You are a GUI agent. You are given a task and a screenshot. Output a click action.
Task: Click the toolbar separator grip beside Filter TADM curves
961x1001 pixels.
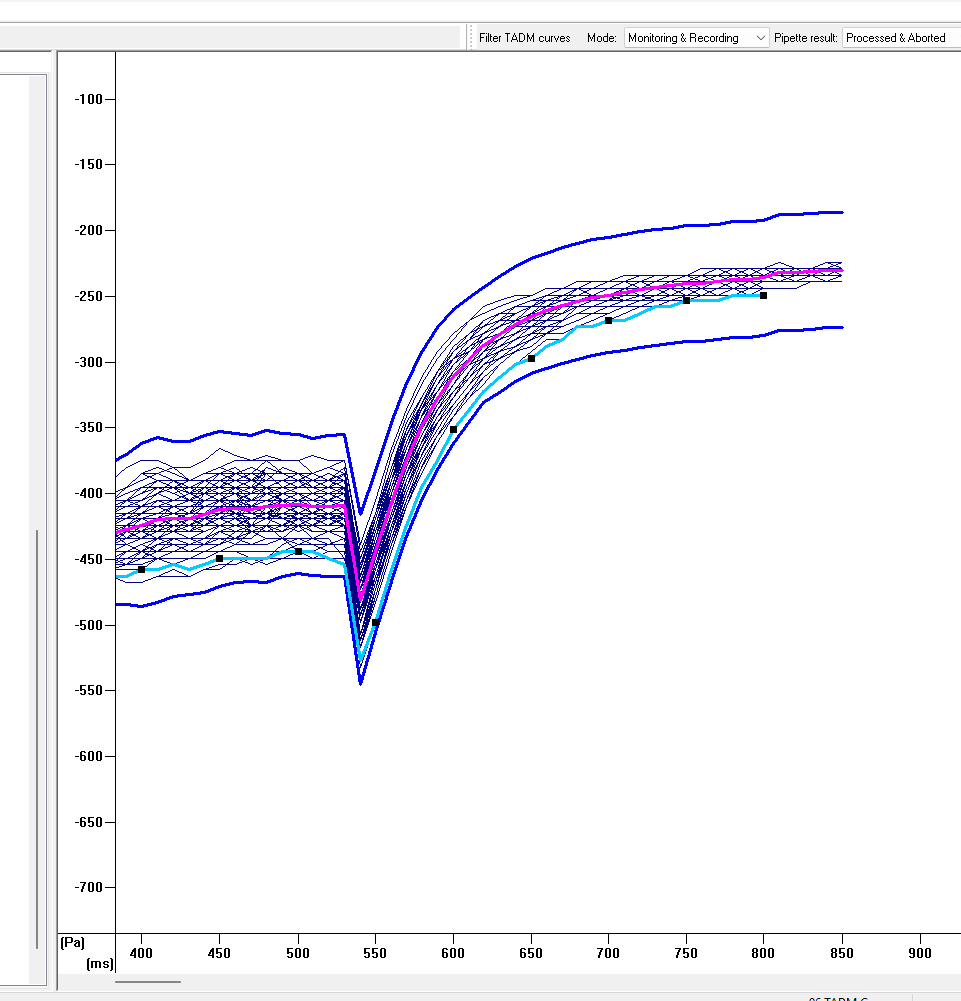pos(469,37)
